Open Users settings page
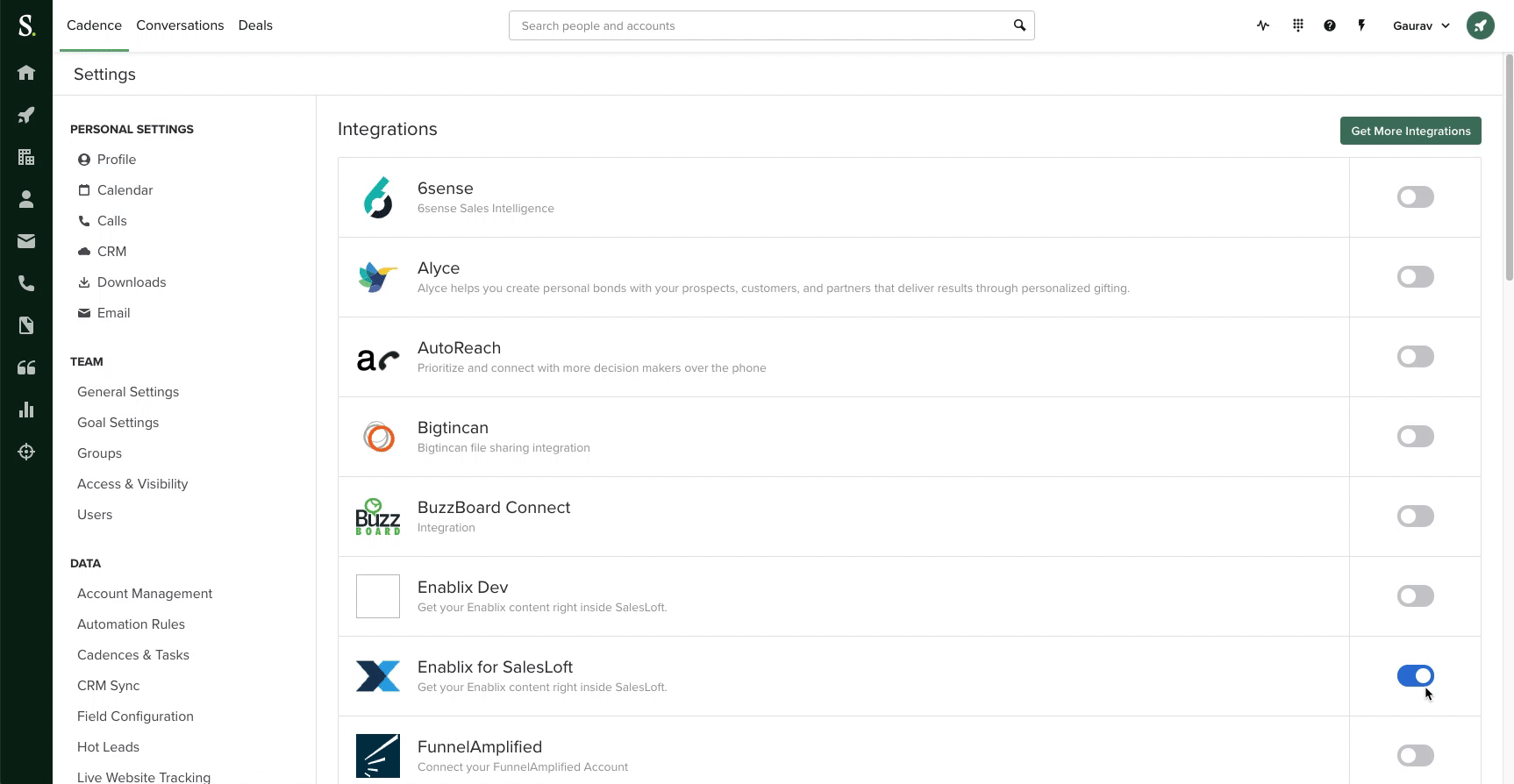The height and width of the screenshot is (784, 1514). (x=95, y=515)
